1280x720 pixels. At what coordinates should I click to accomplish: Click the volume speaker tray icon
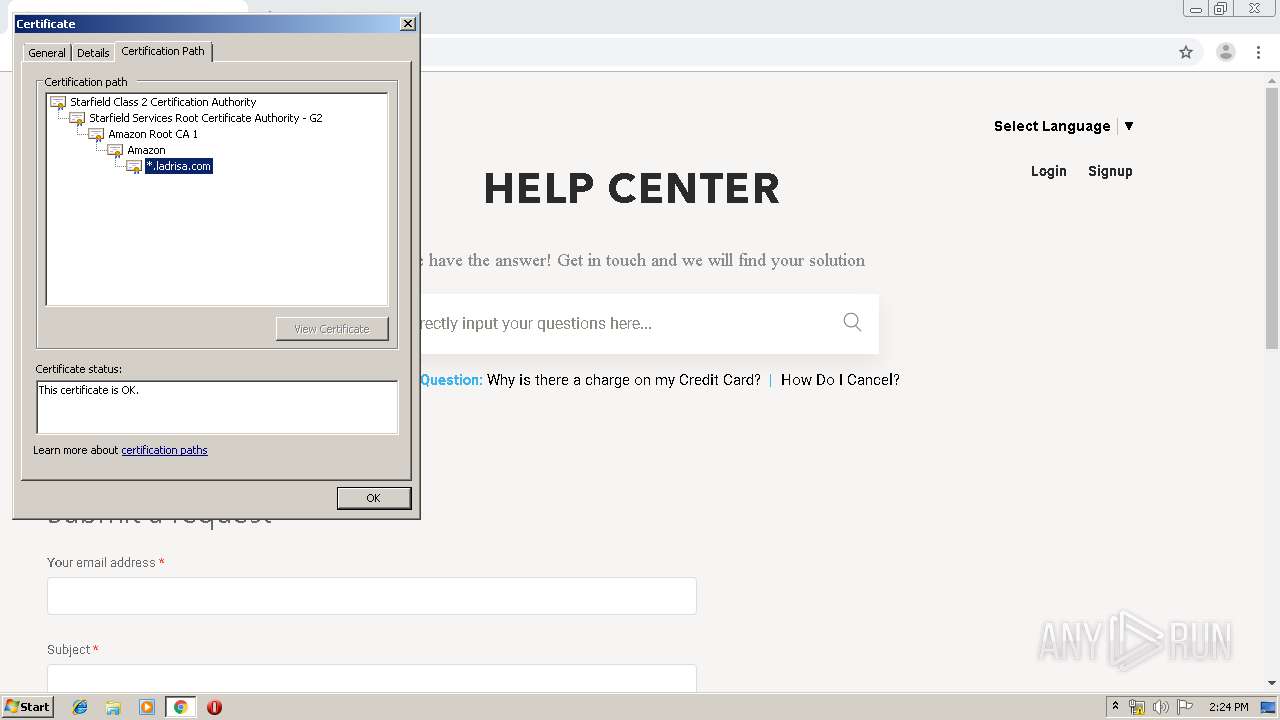tap(1161, 707)
